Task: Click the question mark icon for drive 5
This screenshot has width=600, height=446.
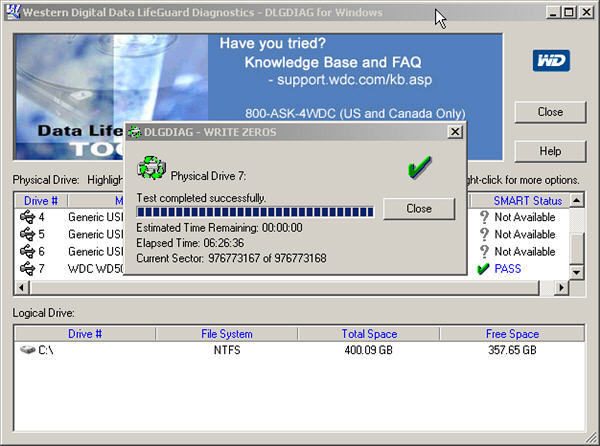Action: [484, 234]
